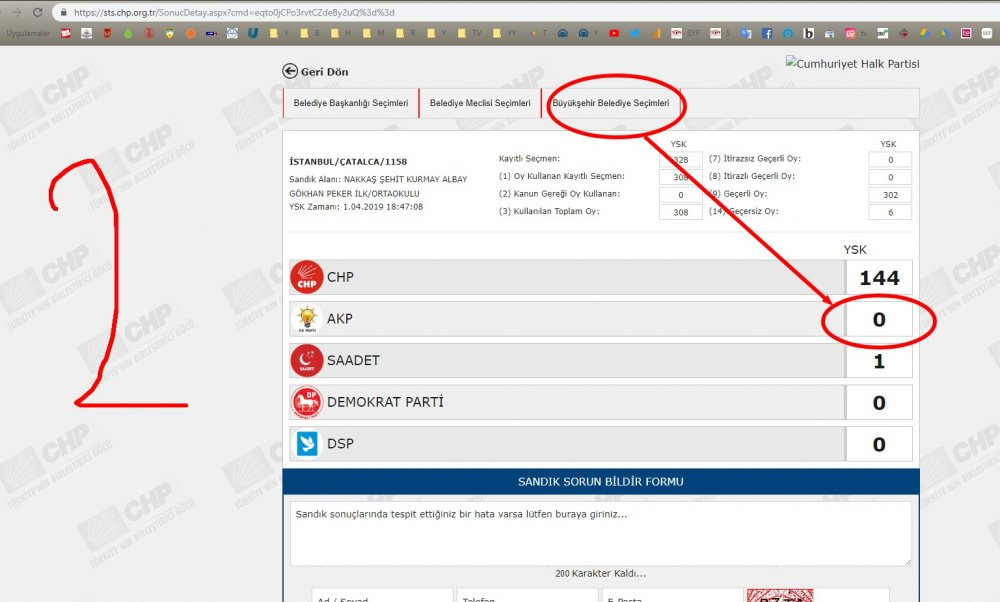Click the Kayıtlı Seçmen value field
Screen dimensions: 1000x602
[x=680, y=159]
